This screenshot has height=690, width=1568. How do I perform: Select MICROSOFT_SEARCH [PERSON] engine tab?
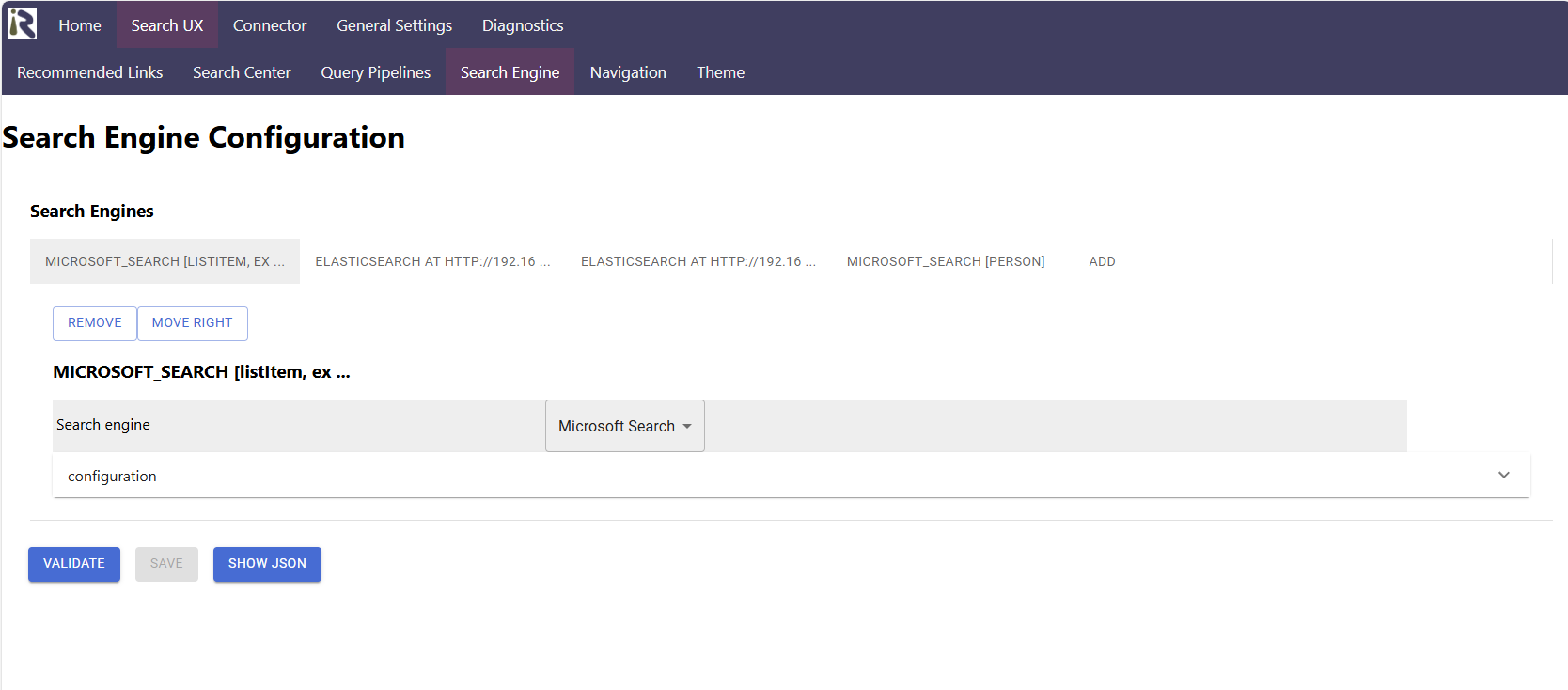click(946, 261)
